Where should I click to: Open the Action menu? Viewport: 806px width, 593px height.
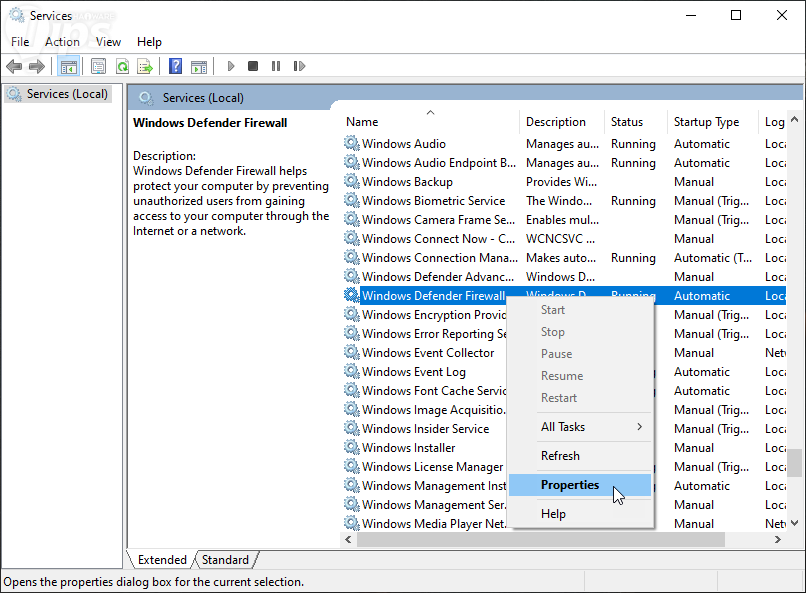(x=62, y=42)
